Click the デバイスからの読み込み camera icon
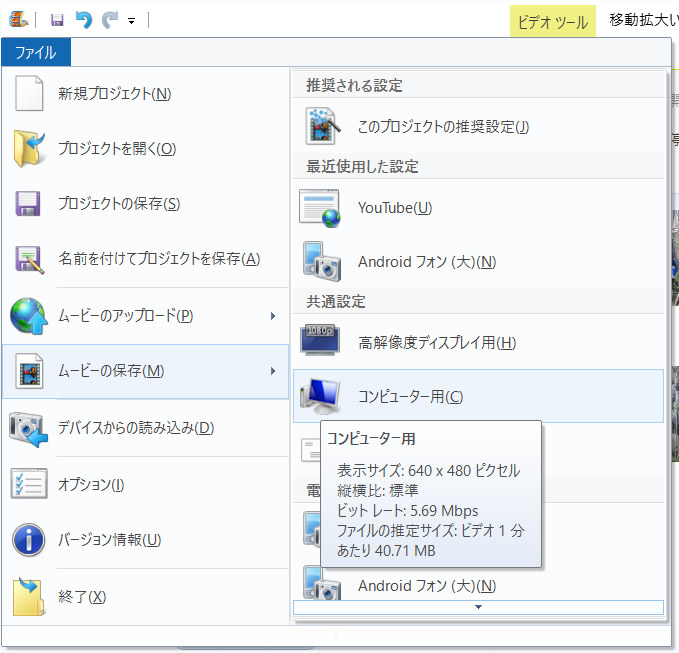The height and width of the screenshot is (653, 679). pyautogui.click(x=29, y=428)
